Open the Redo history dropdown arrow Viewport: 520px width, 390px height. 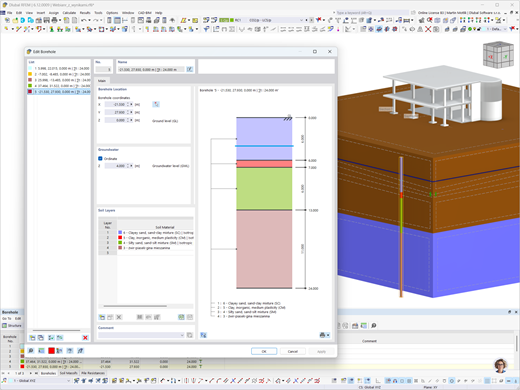click(101, 20)
